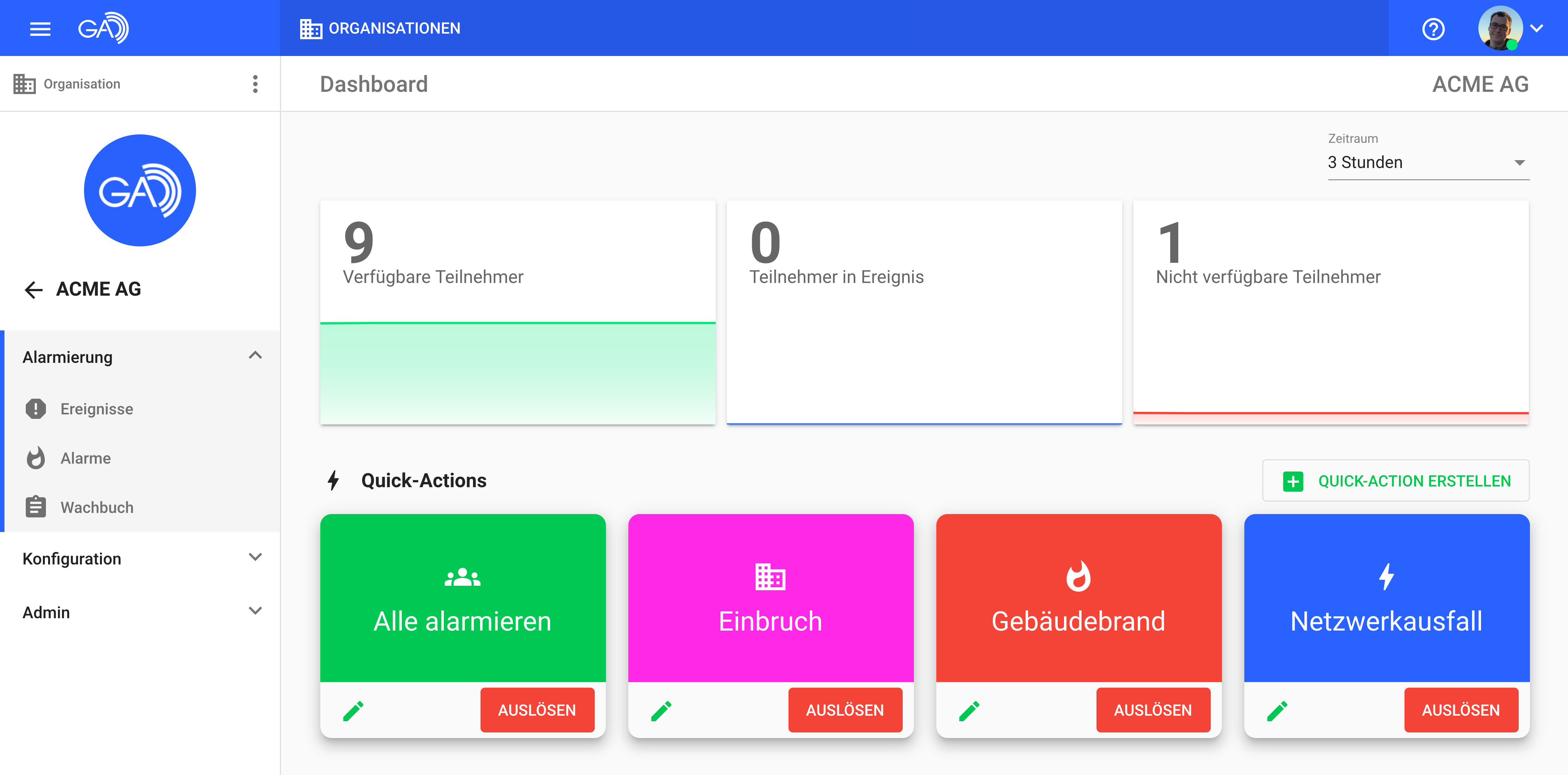Screen dimensions: 1568x775
Task: Click the help question mark icon
Action: pos(1433,29)
